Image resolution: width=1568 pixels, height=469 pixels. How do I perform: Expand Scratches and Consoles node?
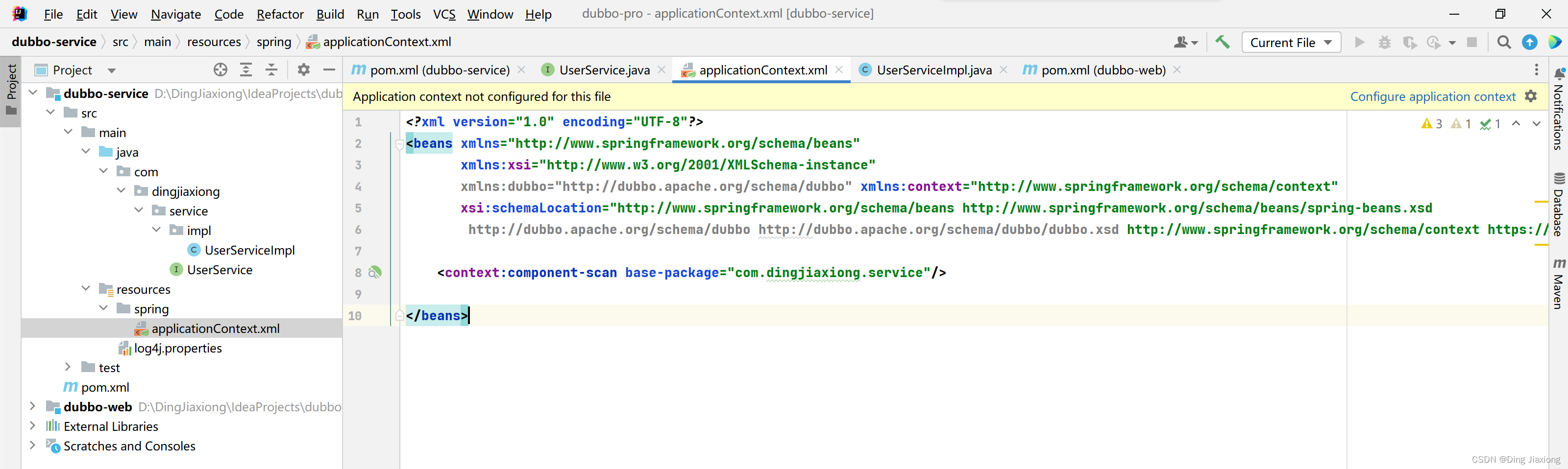pyautogui.click(x=33, y=446)
